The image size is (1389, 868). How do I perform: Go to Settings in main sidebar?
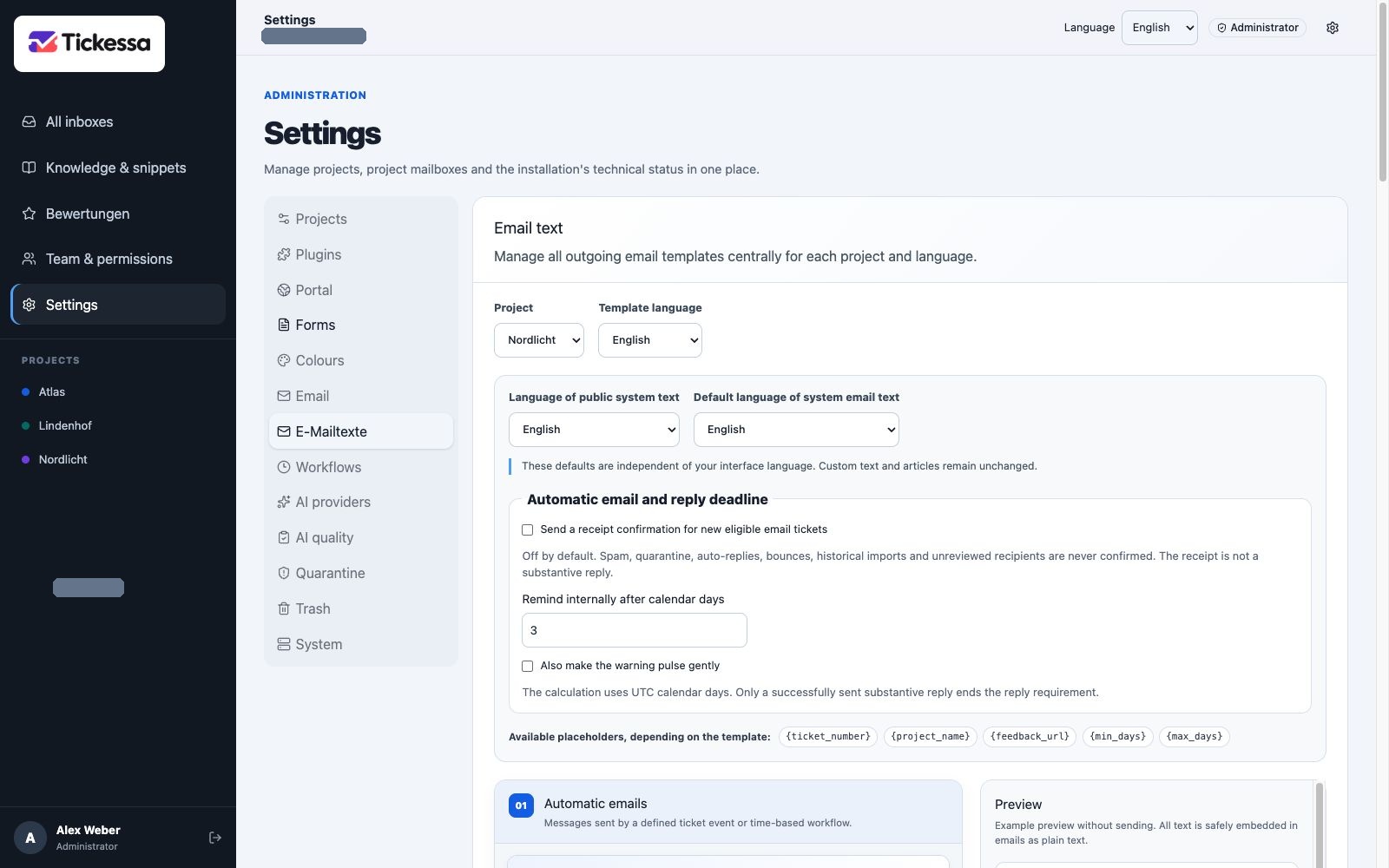[x=118, y=305]
